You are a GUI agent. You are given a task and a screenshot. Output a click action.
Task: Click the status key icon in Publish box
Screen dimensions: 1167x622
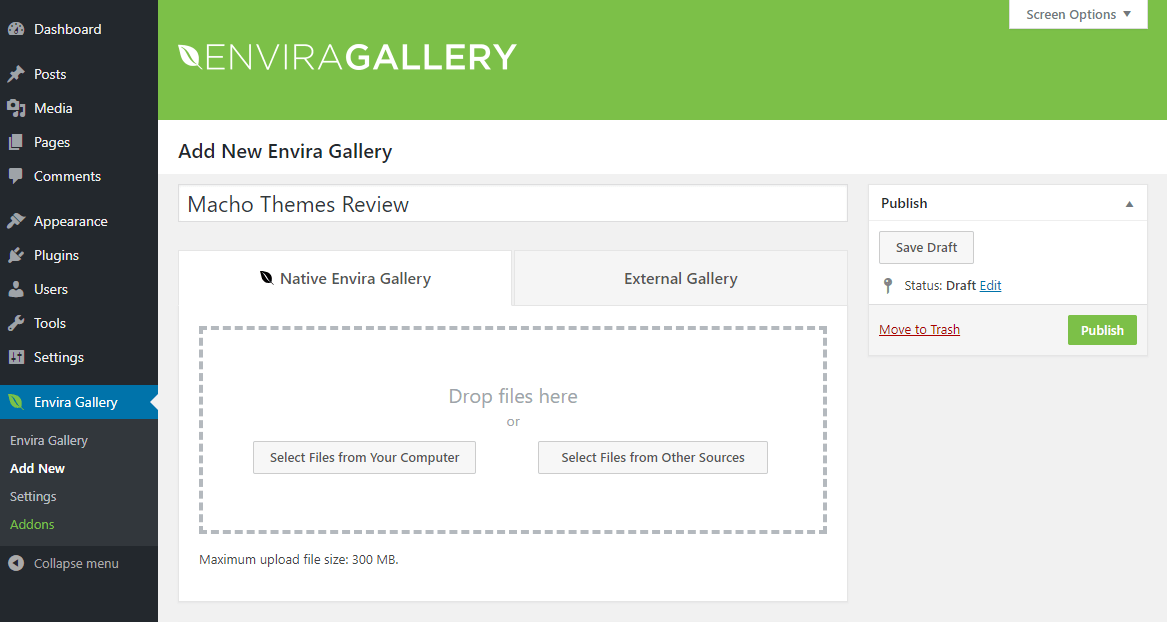(x=888, y=286)
